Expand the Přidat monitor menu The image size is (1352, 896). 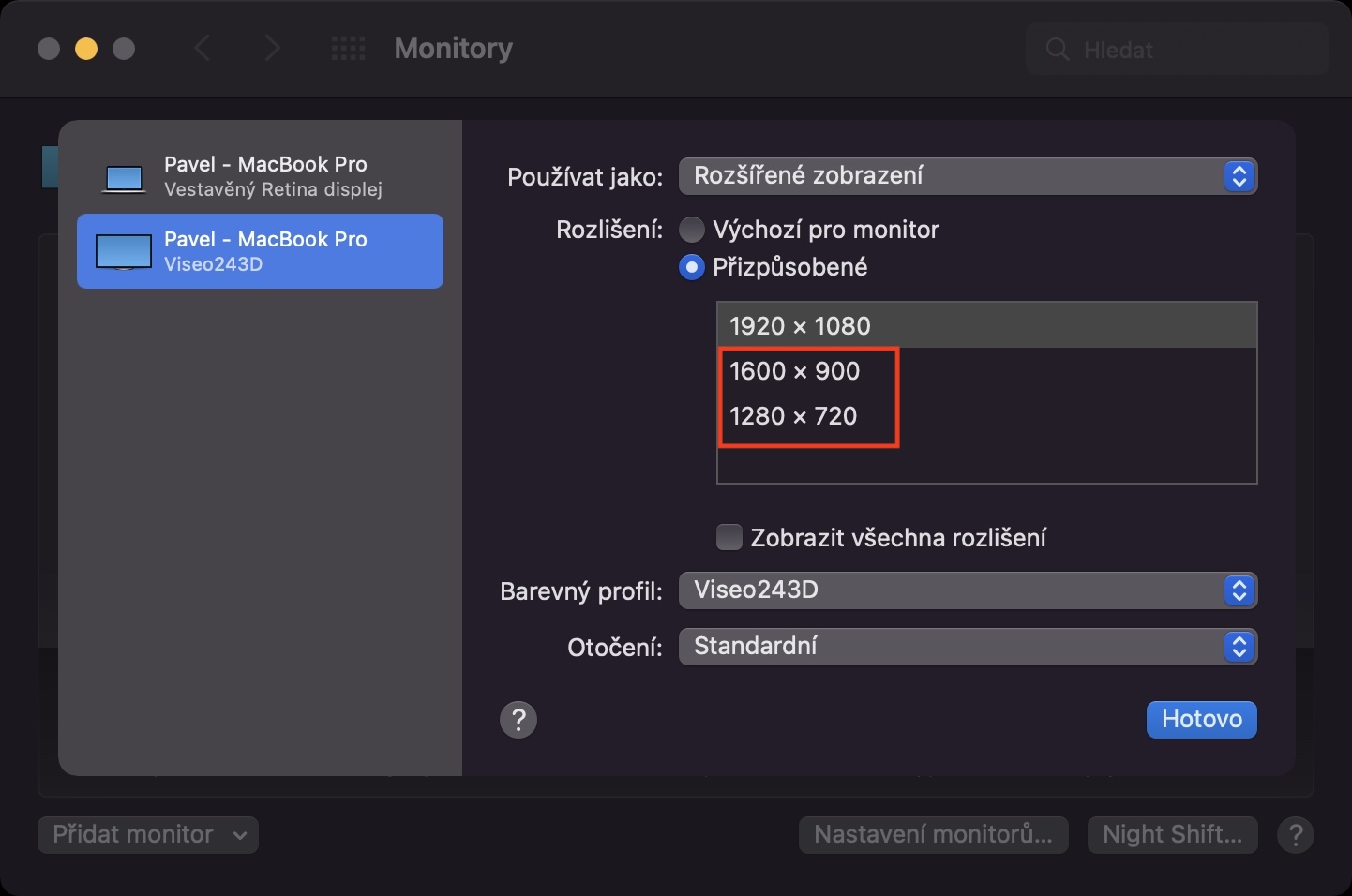pyautogui.click(x=148, y=834)
